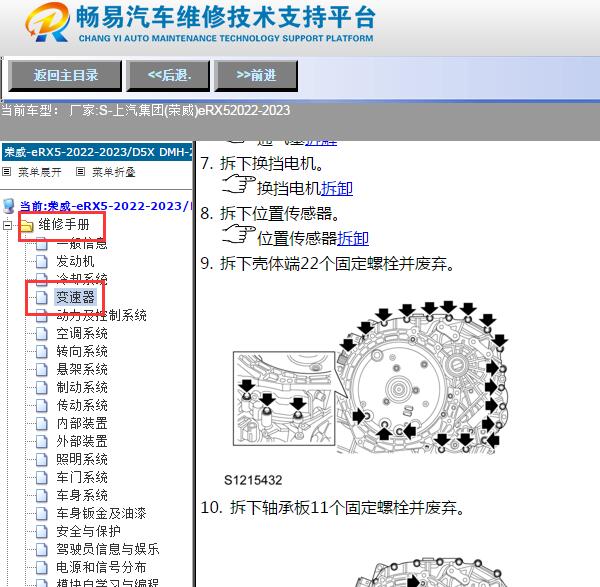Click the 返回主目录 button

(x=65, y=75)
